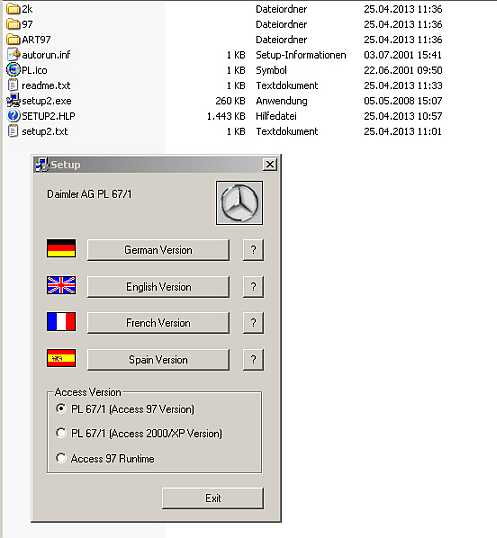Start the French Version setup
This screenshot has height=538, width=497.
pos(158,323)
